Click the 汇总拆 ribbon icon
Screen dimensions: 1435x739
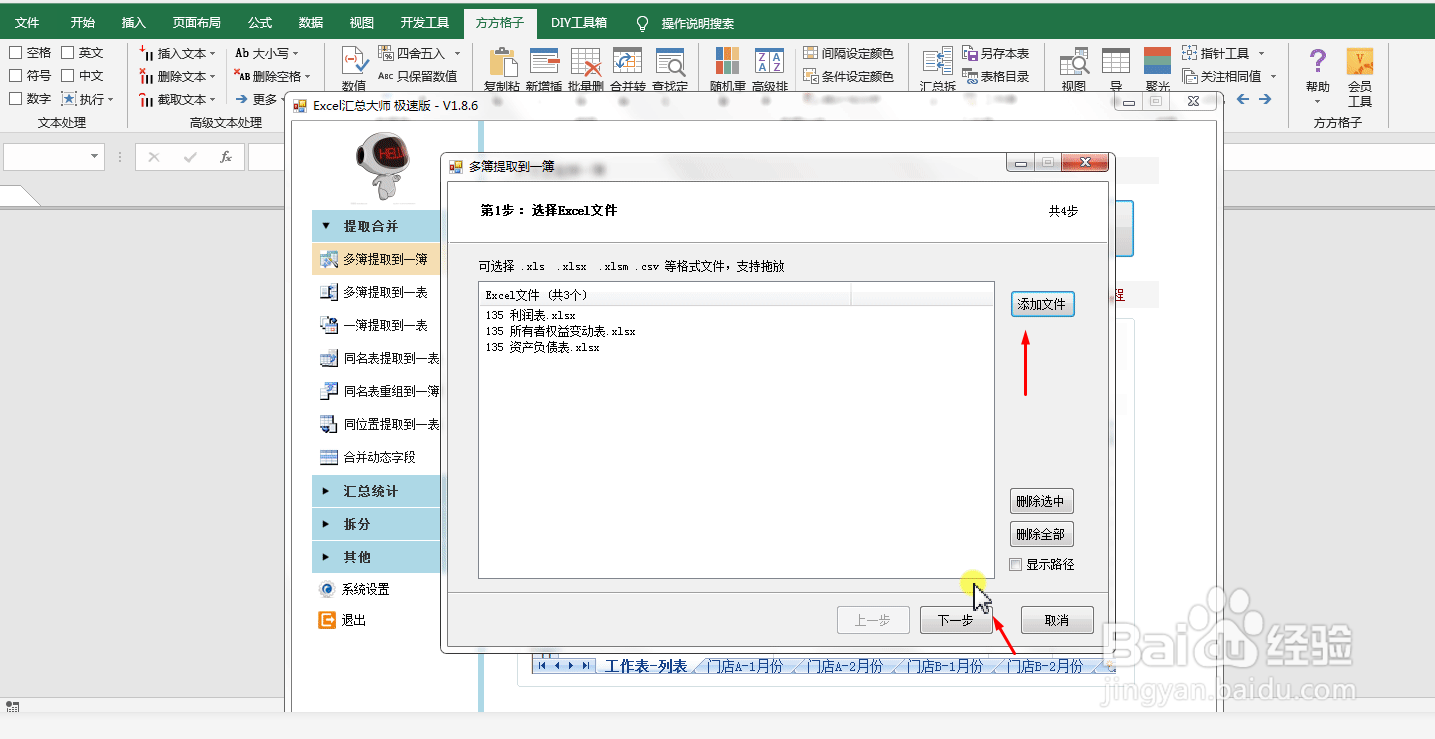937,62
